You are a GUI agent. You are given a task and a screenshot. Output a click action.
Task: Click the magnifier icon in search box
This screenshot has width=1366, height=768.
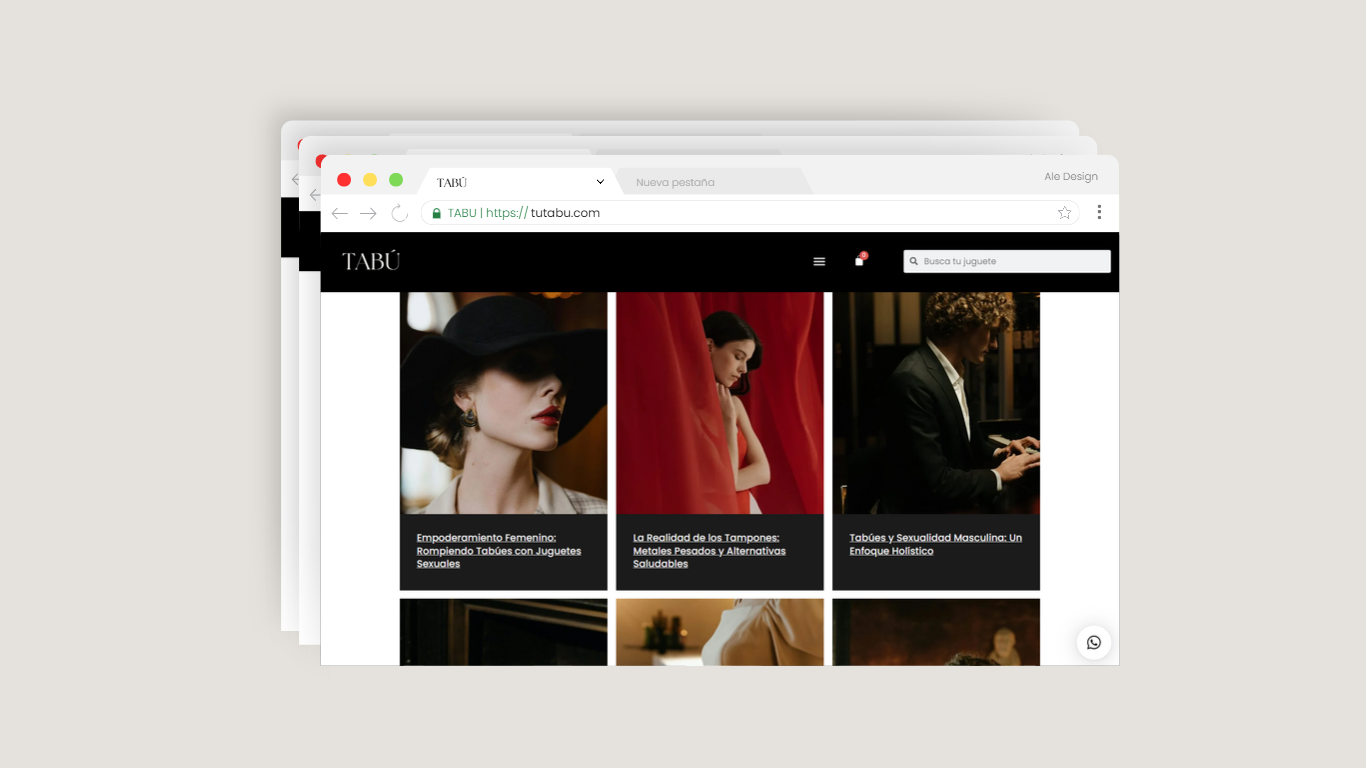914,262
